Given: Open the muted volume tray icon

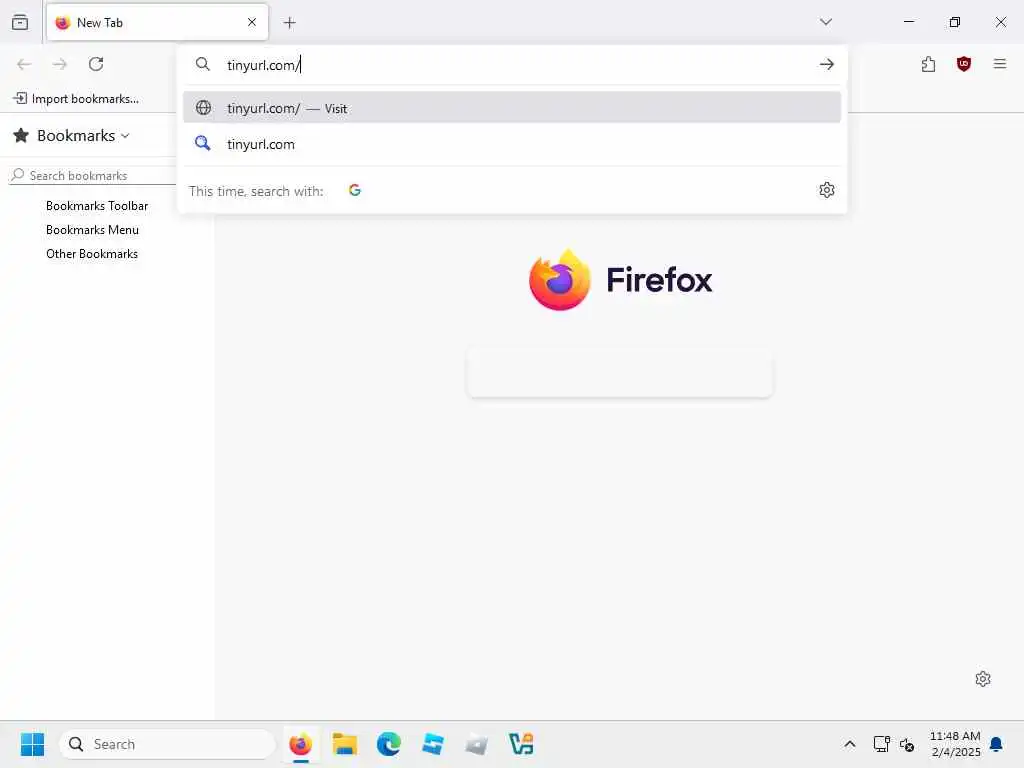Looking at the screenshot, I should pyautogui.click(x=906, y=744).
